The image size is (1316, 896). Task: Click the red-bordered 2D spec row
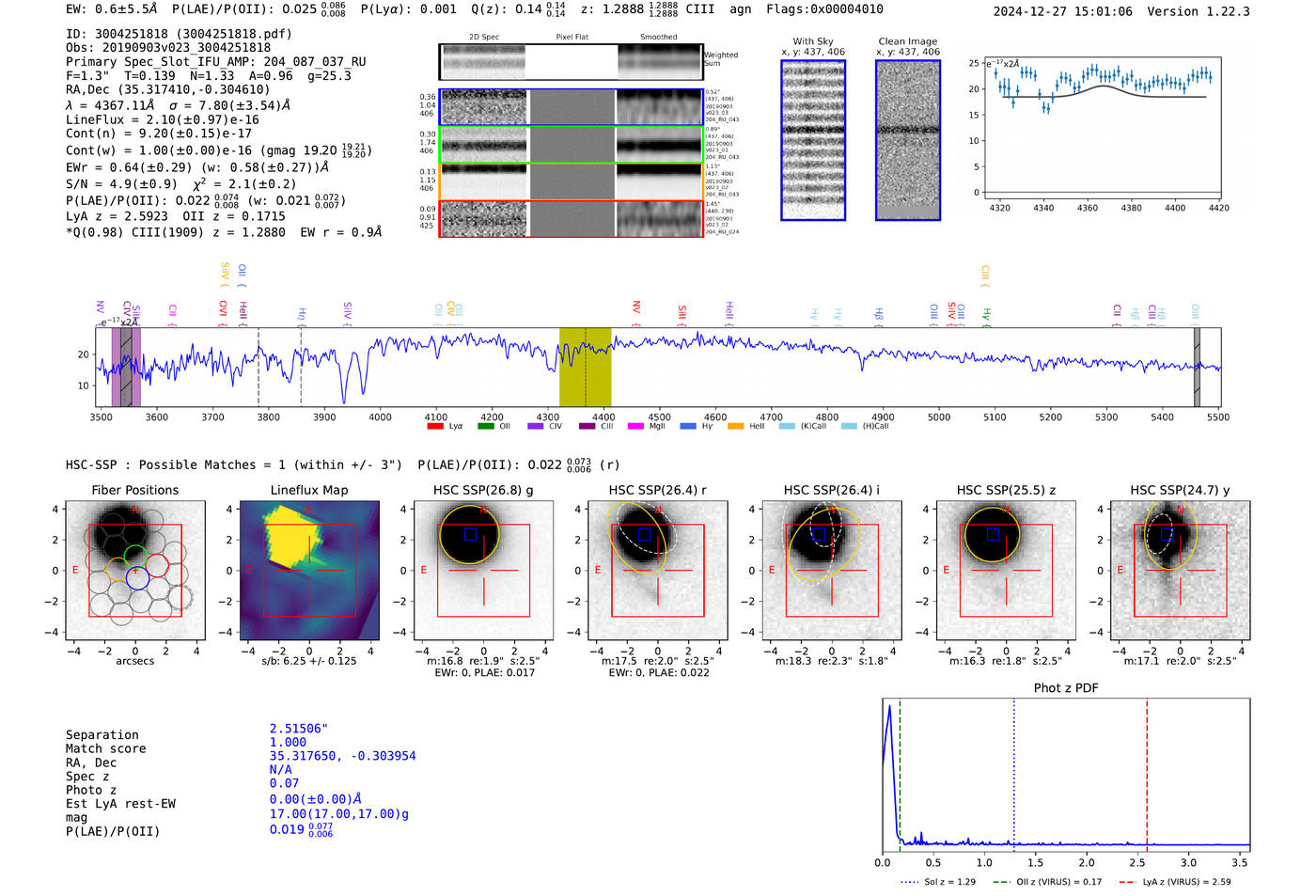pyautogui.click(x=571, y=218)
